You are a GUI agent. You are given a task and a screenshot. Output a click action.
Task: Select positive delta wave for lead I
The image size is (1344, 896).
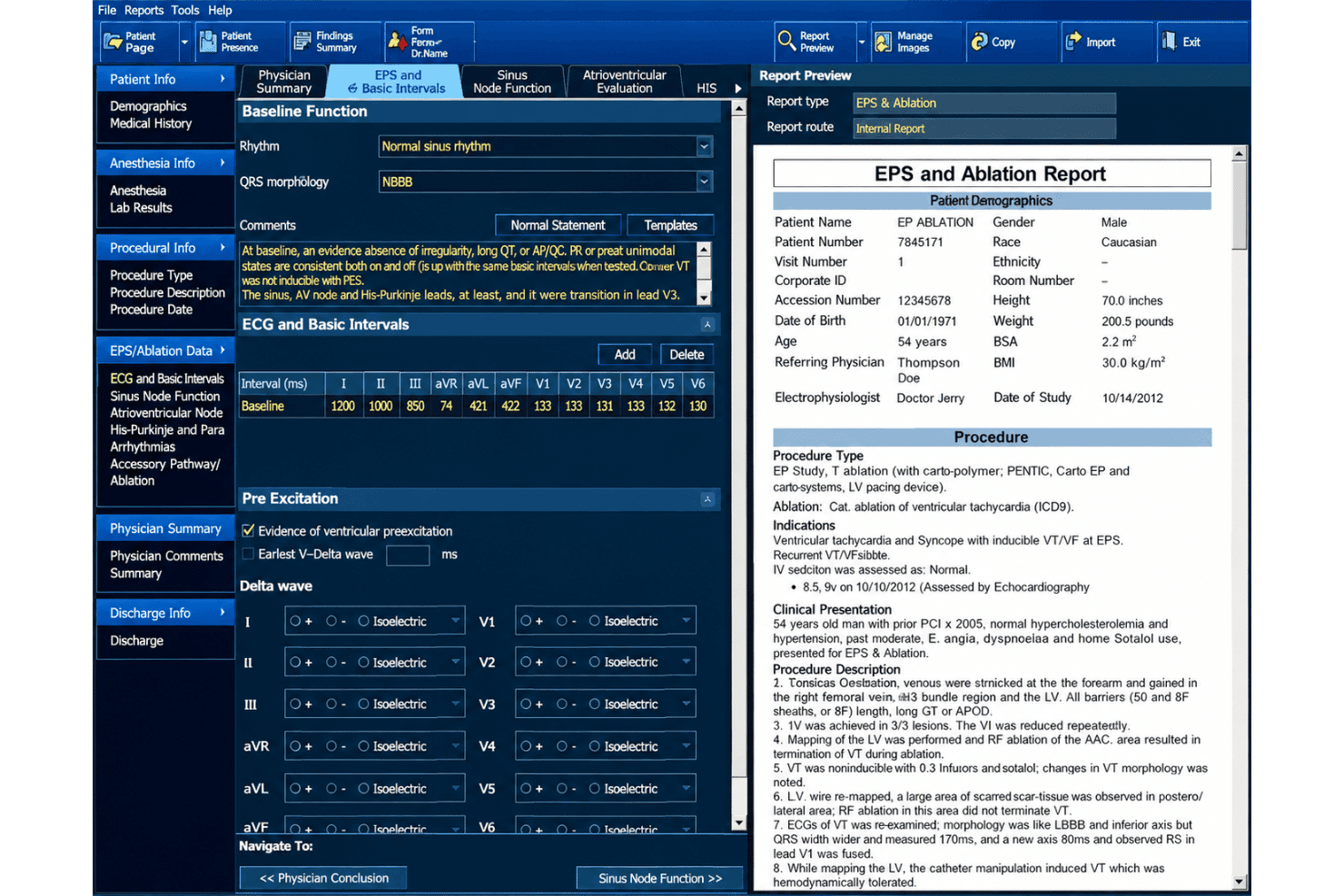pyautogui.click(x=295, y=621)
